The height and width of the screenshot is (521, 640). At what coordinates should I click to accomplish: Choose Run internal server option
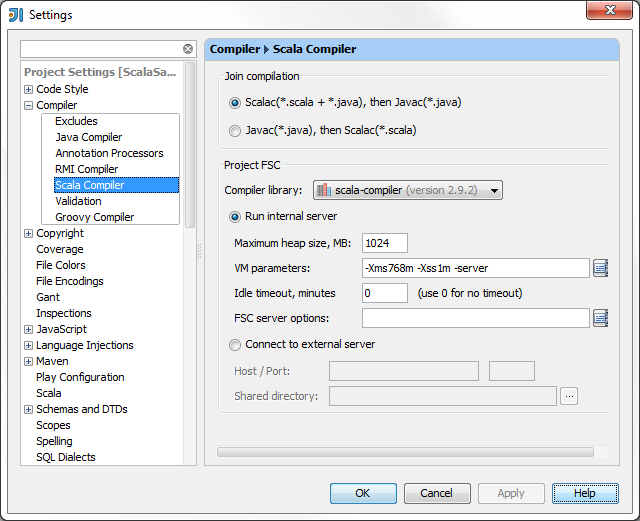235,216
